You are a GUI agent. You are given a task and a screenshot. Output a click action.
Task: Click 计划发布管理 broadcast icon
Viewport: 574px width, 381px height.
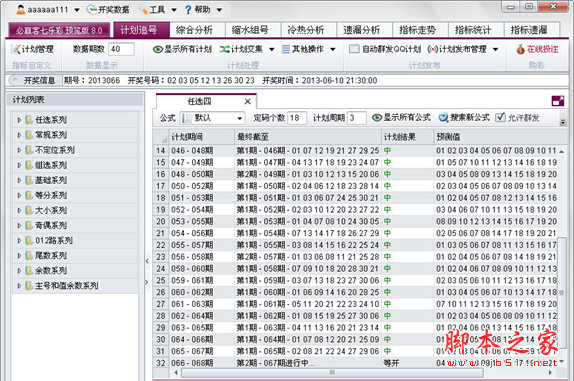432,49
